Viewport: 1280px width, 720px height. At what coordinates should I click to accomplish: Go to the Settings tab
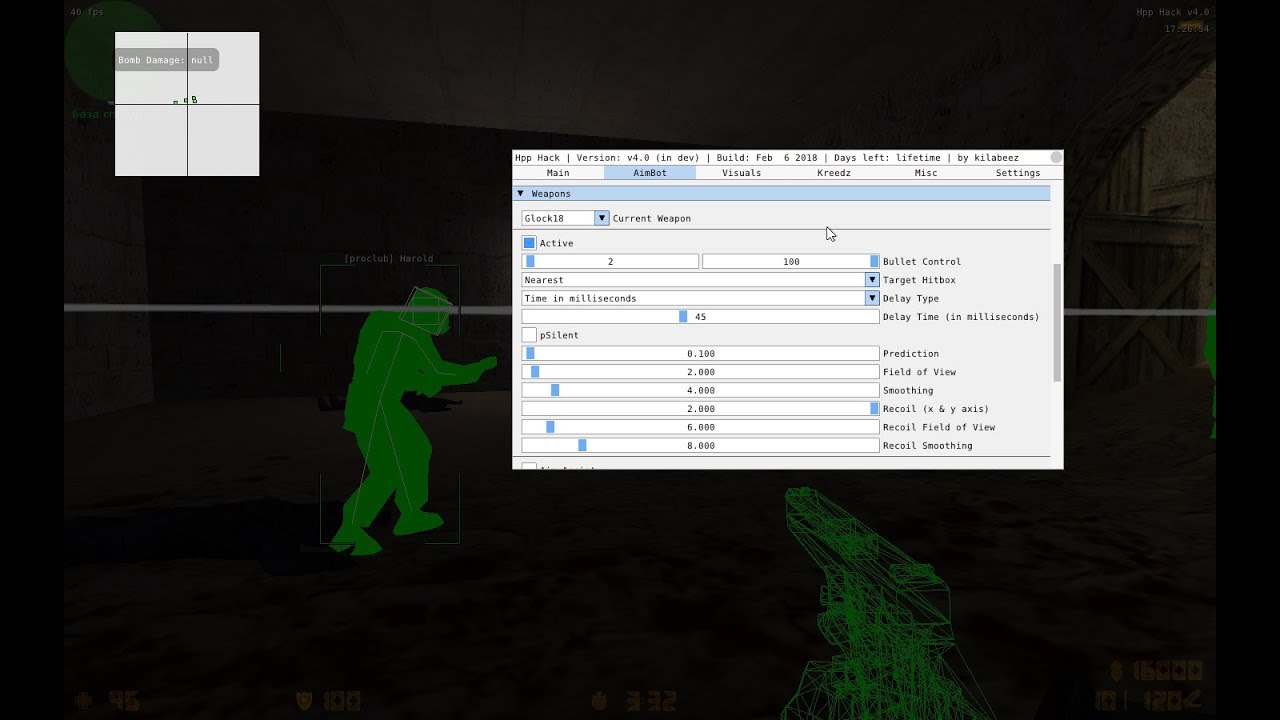coord(1018,173)
